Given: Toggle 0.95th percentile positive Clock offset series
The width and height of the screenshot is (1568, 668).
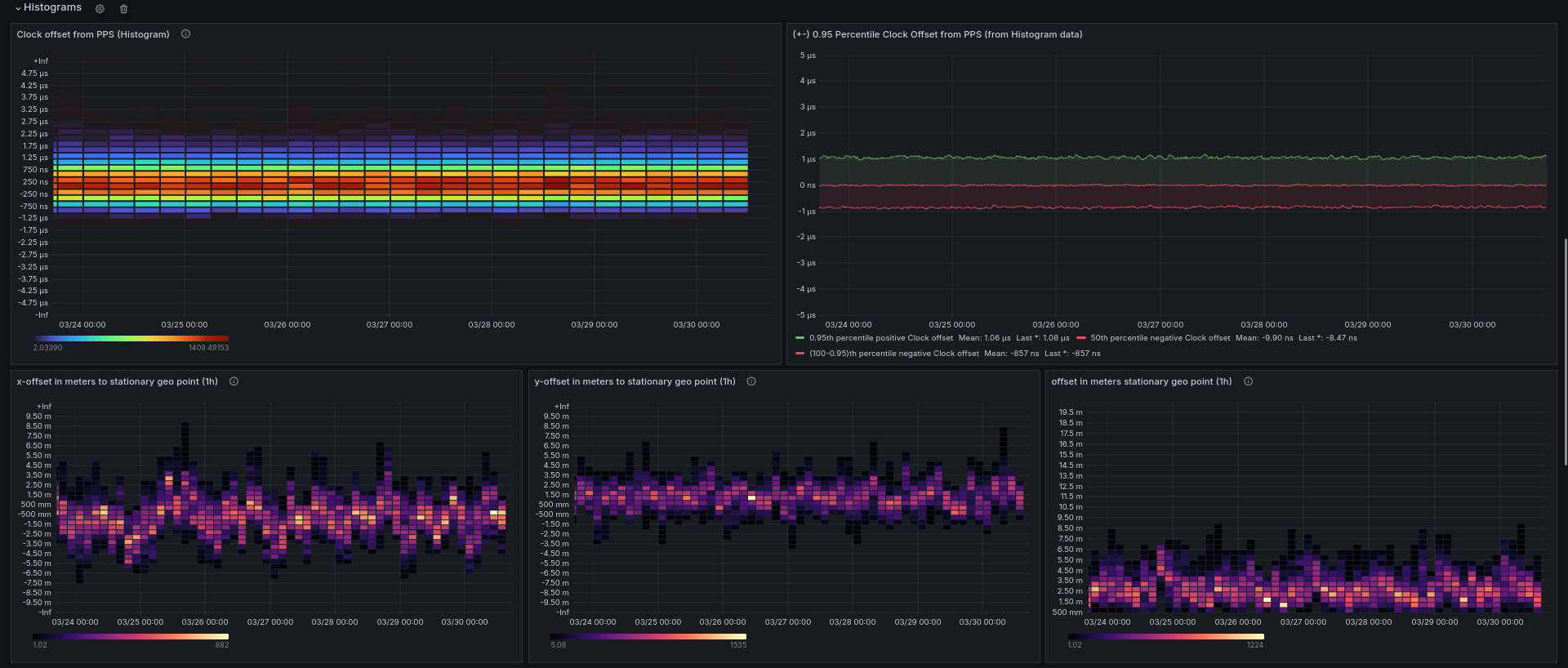Looking at the screenshot, I should point(880,338).
